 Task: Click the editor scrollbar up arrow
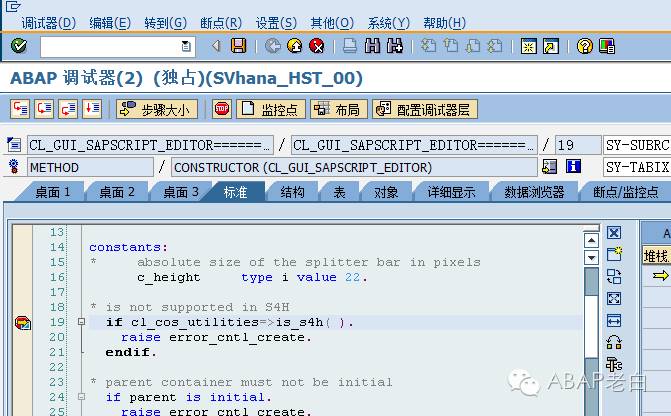click(x=591, y=240)
